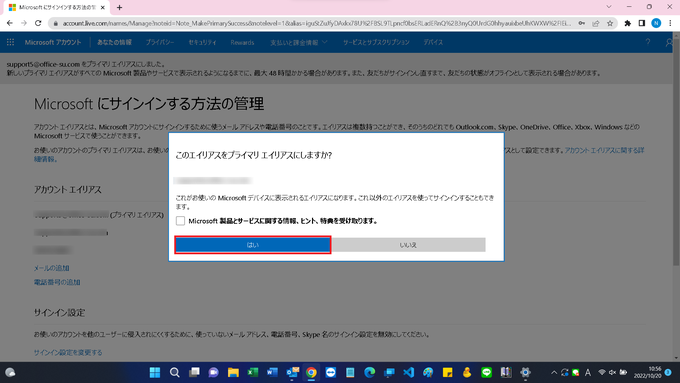
Task: Click サインイン設定を変更する link
Action: (68, 353)
